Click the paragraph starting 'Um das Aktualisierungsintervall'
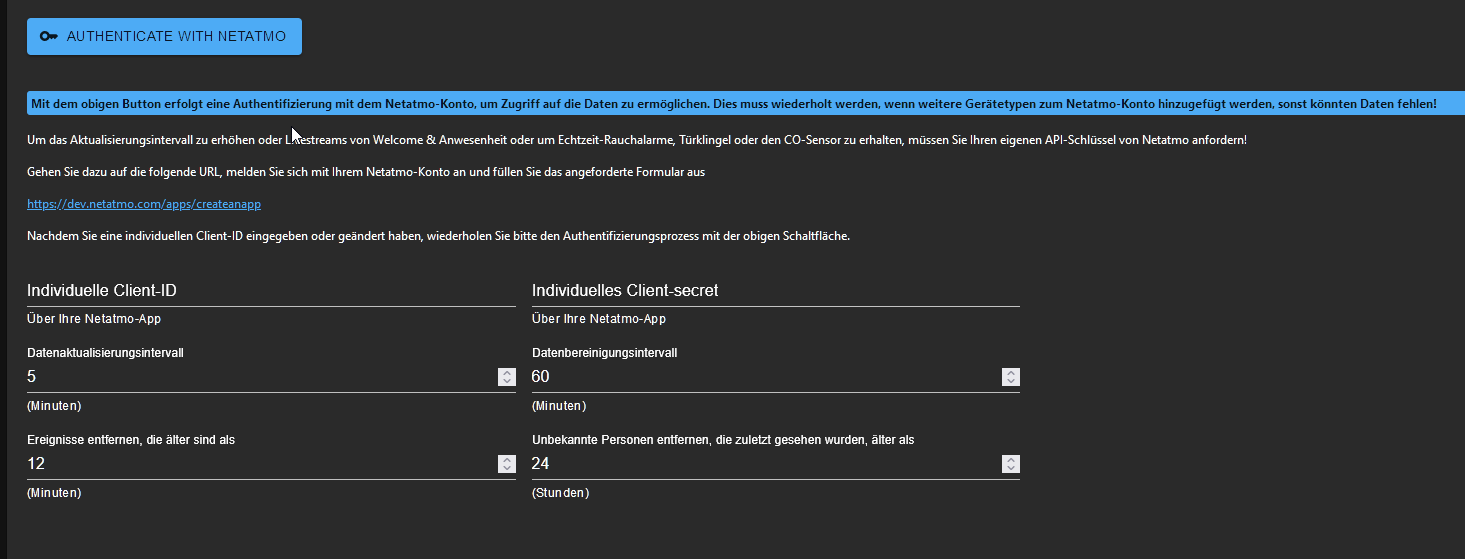This screenshot has width=1465, height=559. coord(637,140)
